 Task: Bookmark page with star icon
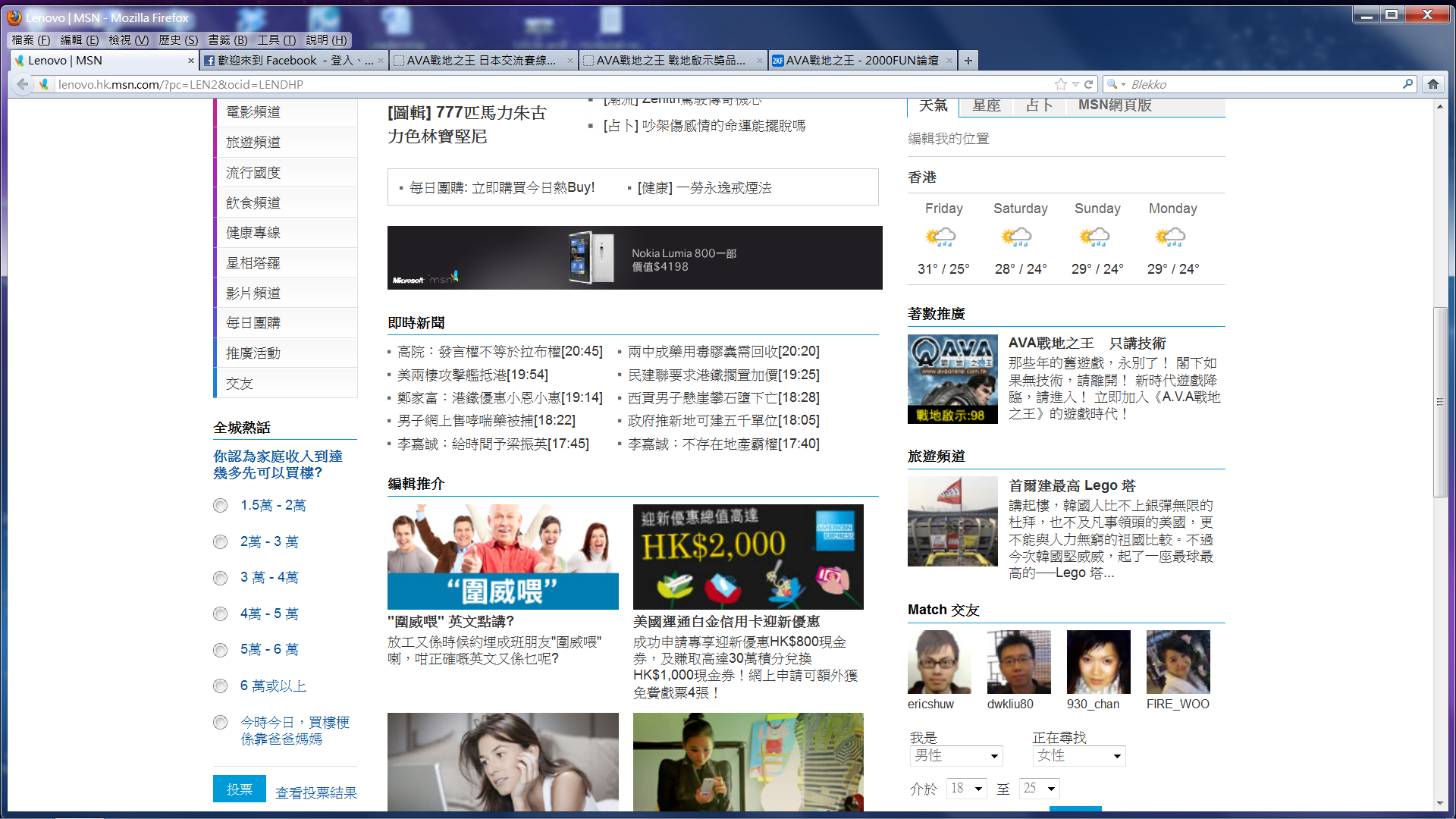click(1060, 84)
